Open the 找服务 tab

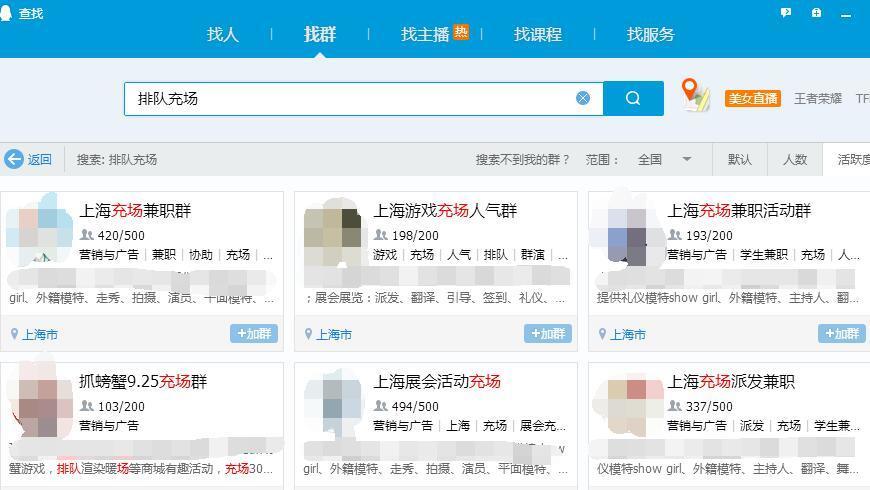[x=650, y=34]
